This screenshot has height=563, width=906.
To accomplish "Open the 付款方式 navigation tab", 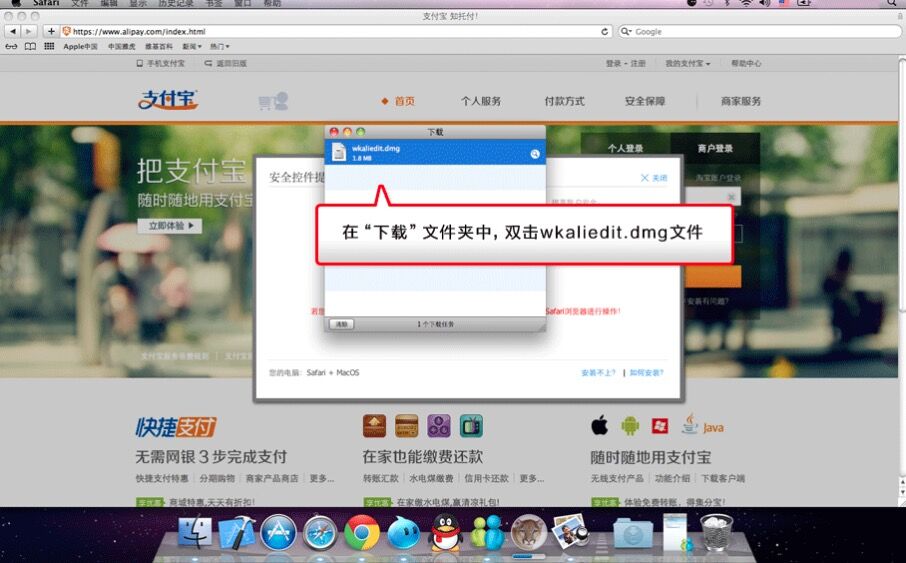I will click(565, 101).
